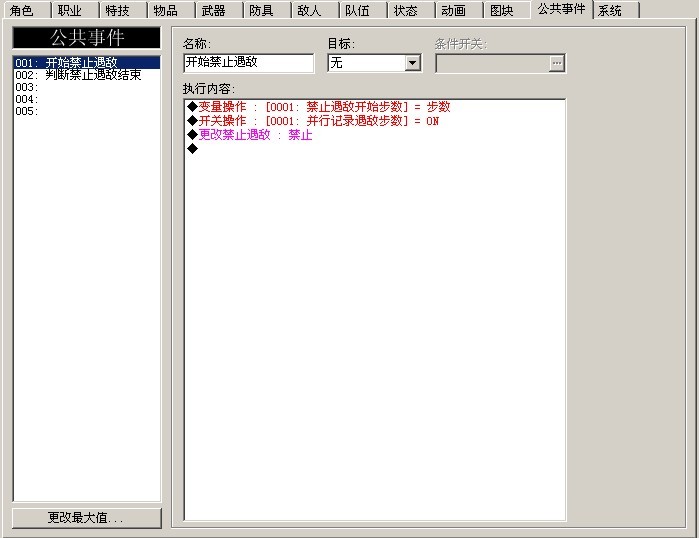Go to the 敌人 tab
The image size is (699, 538).
click(x=315, y=10)
